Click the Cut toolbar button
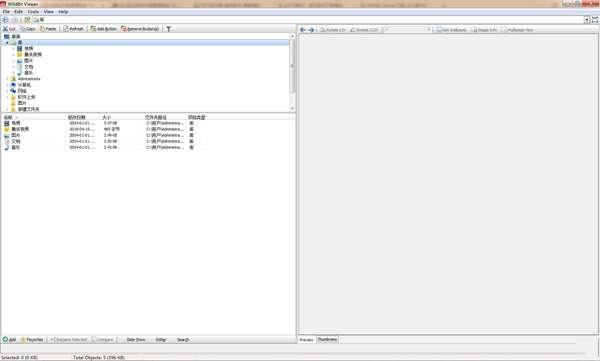This screenshot has height=361, width=600. click(x=9, y=29)
